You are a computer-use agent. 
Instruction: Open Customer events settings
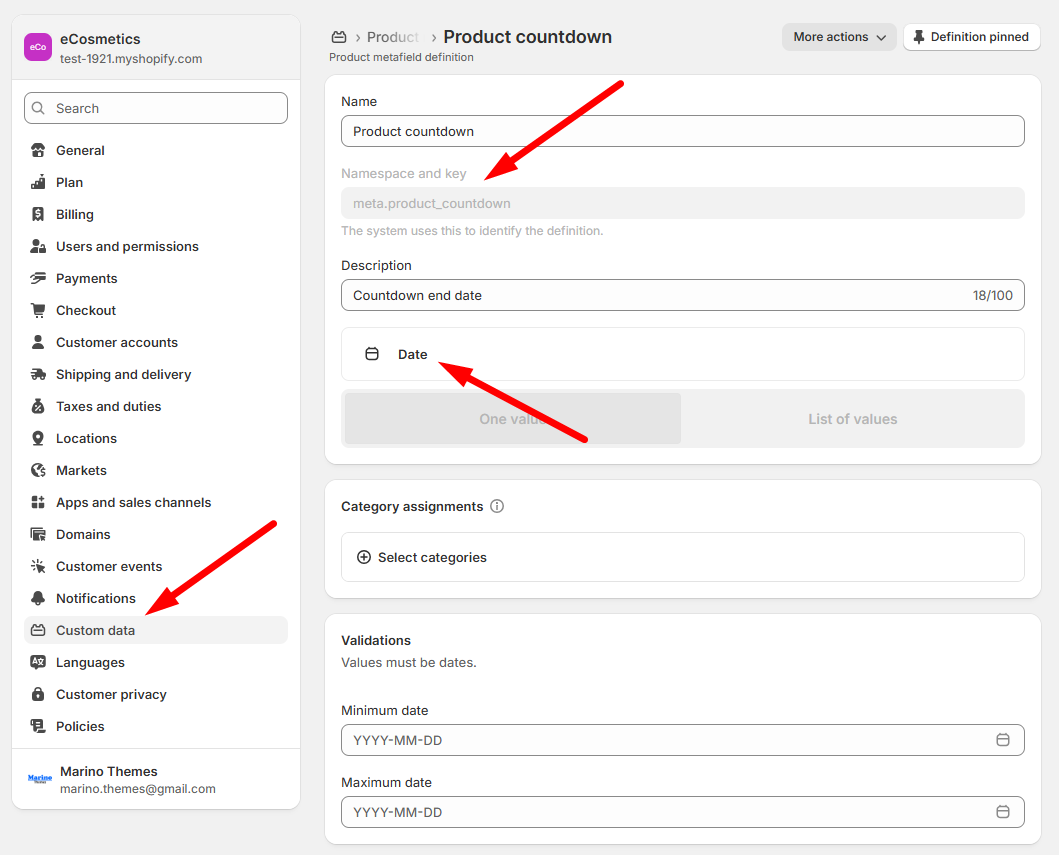click(x=156, y=567)
